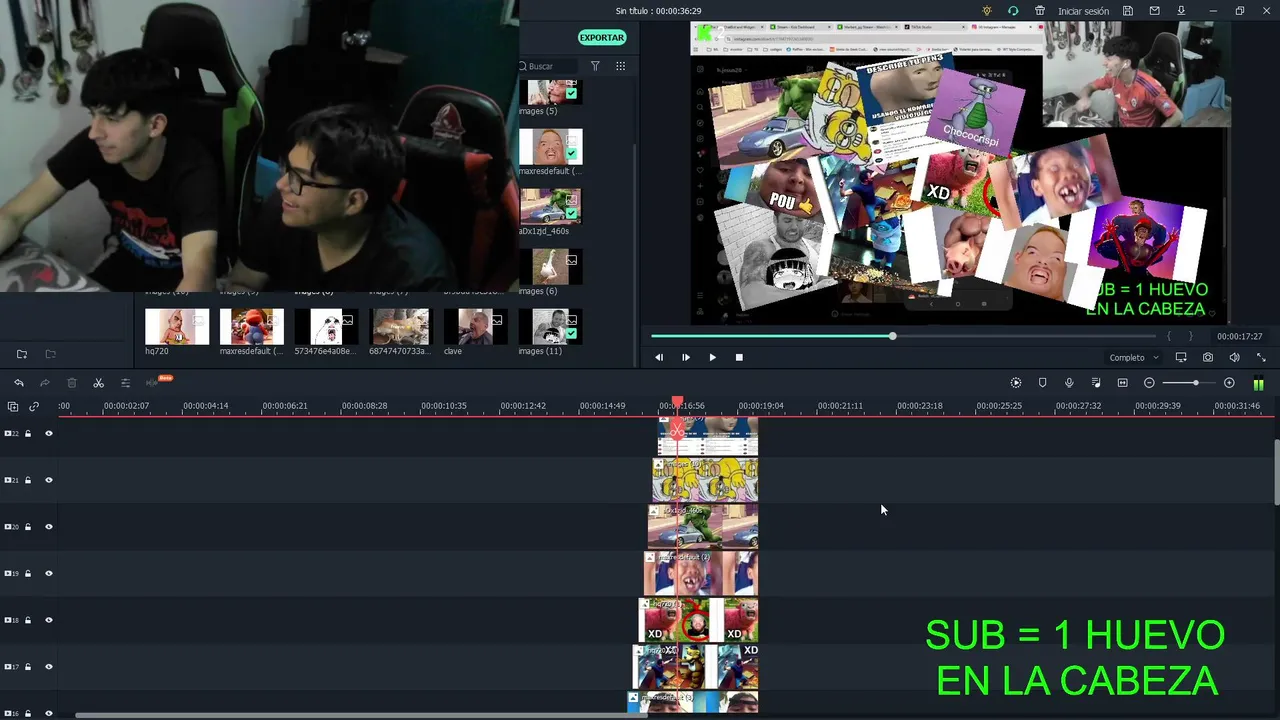Lock track 18 with padlock
The width and height of the screenshot is (1280, 720).
point(28,620)
